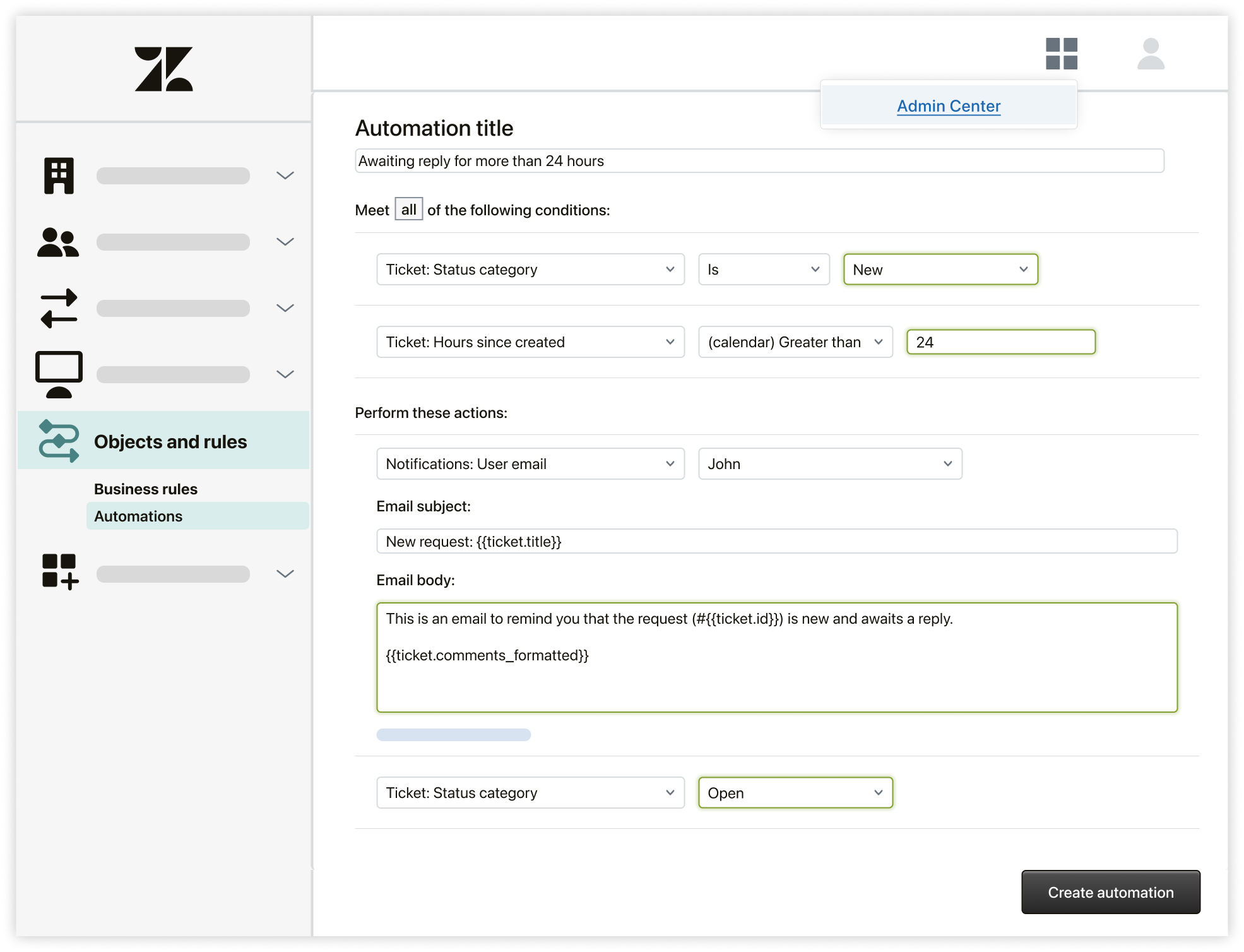Click the Automation title text field
This screenshot has height=952, width=1244.
pyautogui.click(x=759, y=161)
